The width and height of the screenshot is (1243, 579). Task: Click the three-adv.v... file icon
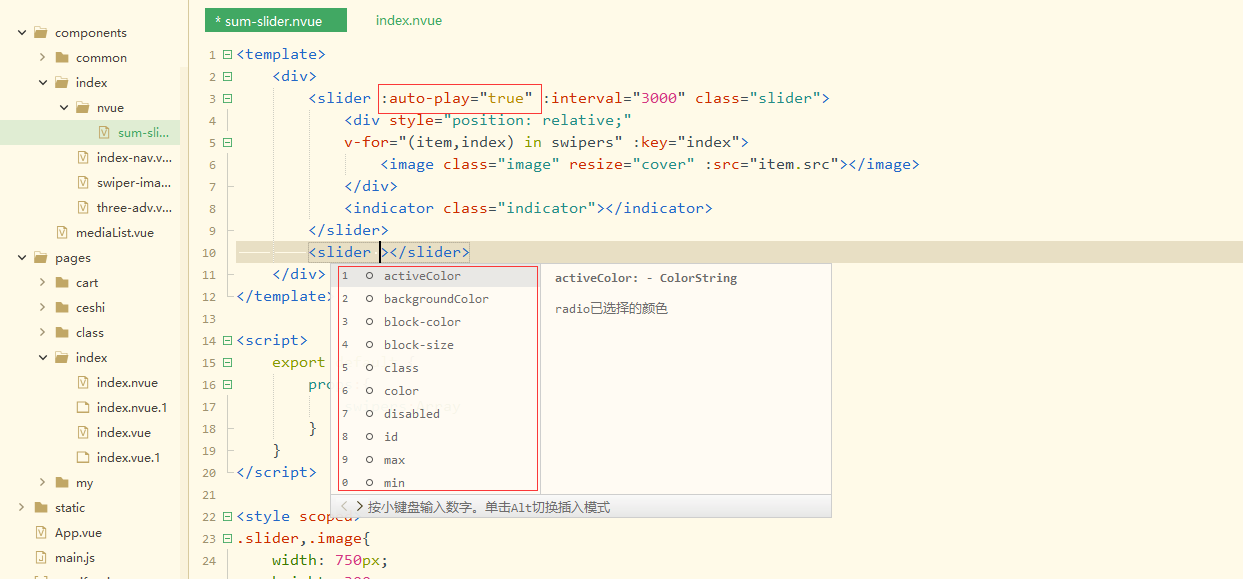(83, 208)
